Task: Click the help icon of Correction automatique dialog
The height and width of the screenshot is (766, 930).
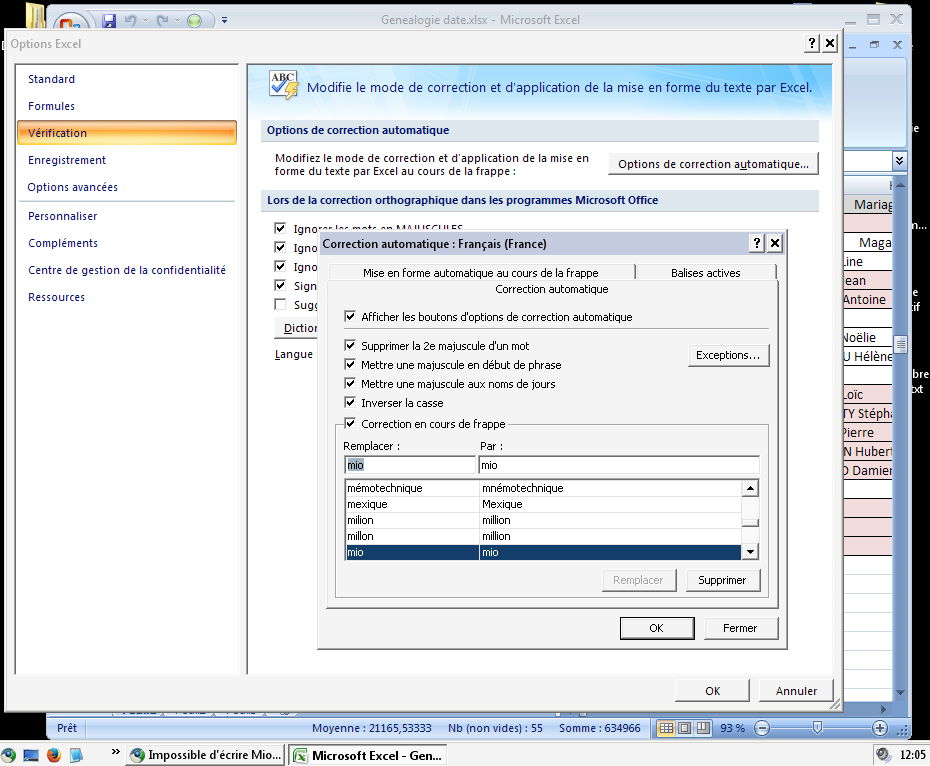Action: [x=756, y=243]
